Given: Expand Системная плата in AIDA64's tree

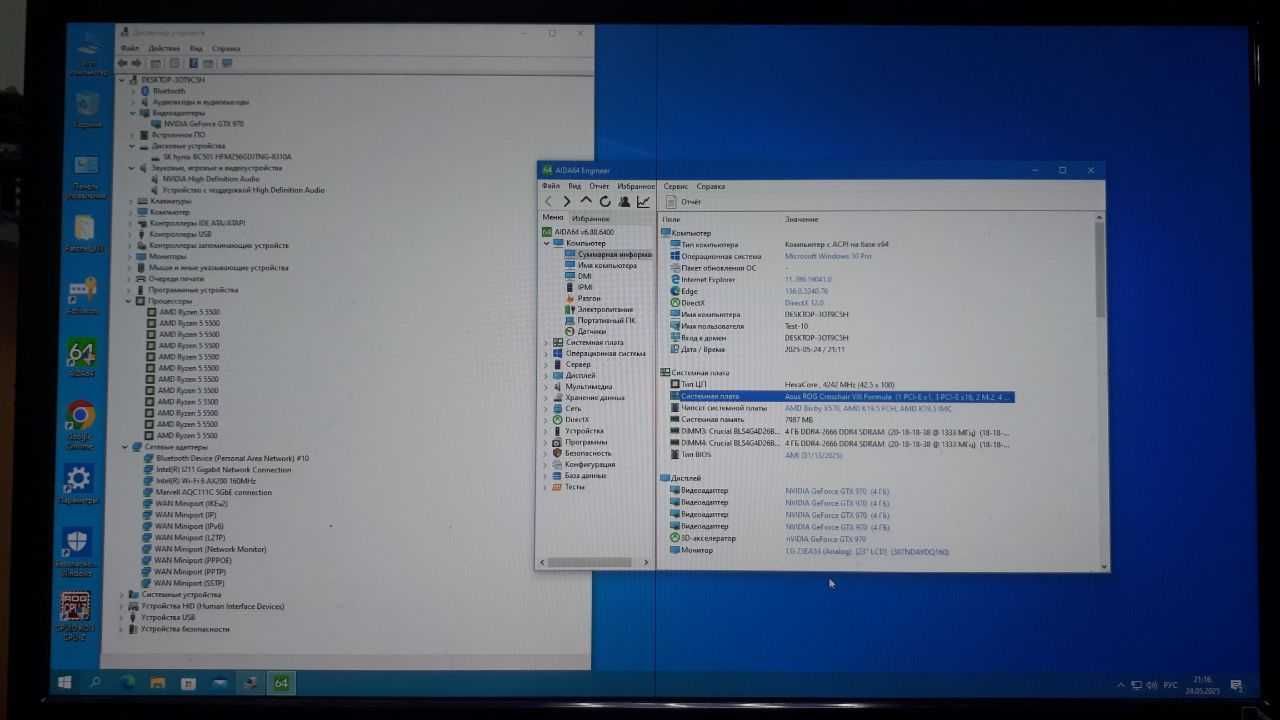Looking at the screenshot, I should click(x=546, y=342).
